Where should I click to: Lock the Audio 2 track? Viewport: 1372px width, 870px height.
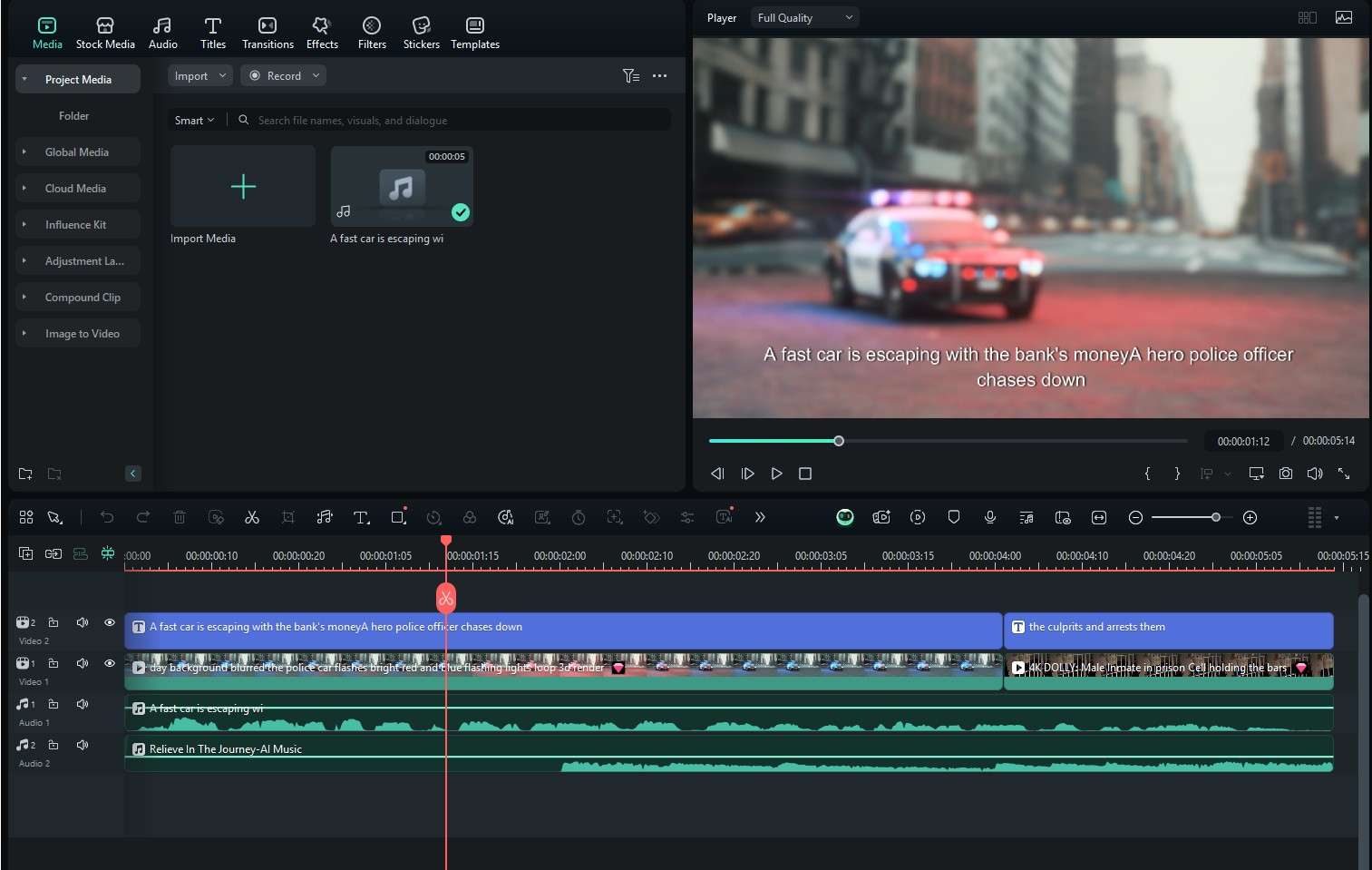coord(54,745)
